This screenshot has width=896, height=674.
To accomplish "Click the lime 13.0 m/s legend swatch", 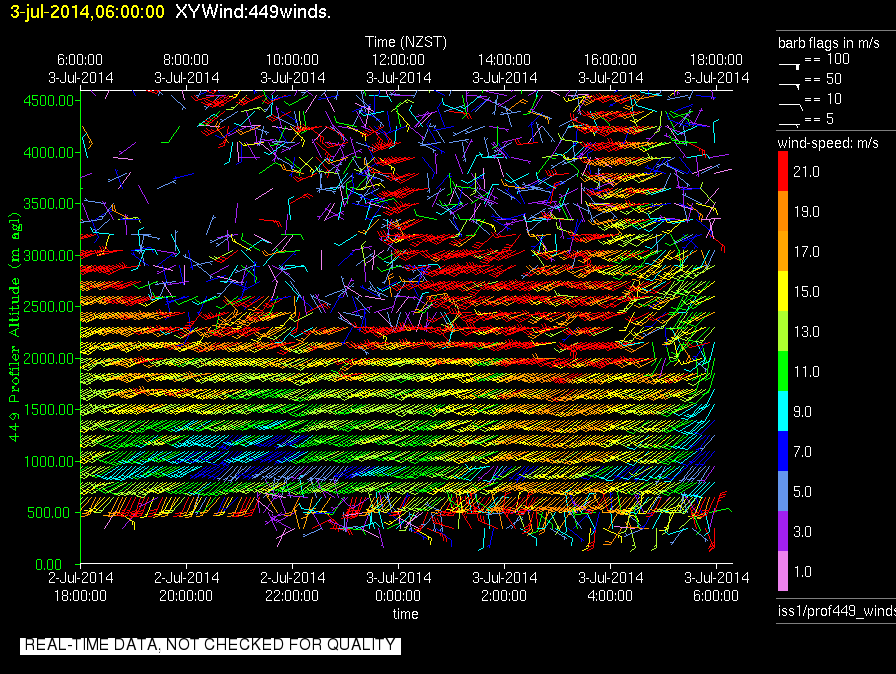I will 783,331.
